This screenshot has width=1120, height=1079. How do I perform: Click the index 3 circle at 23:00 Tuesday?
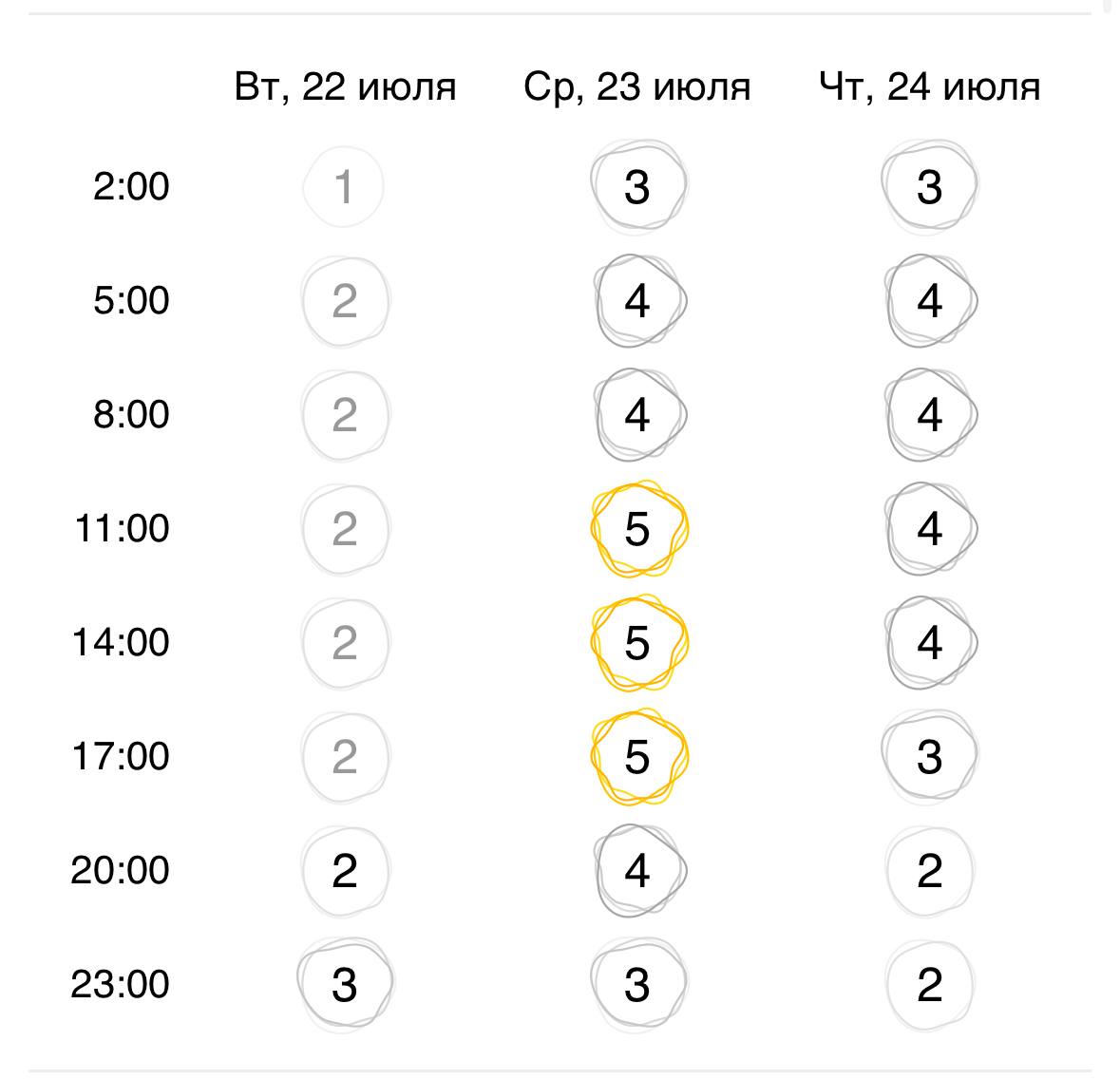345,985
